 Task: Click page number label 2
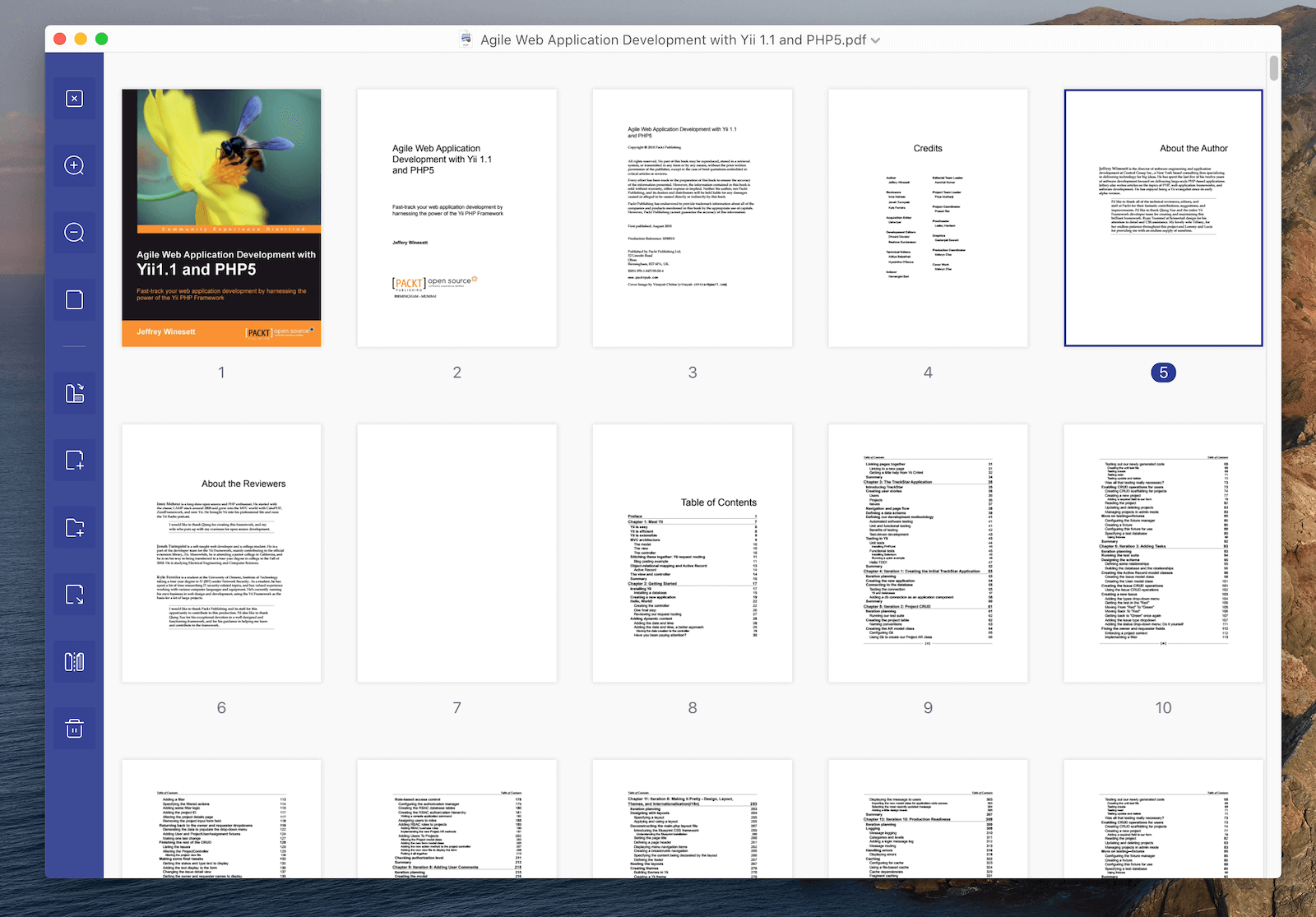pyautogui.click(x=457, y=373)
